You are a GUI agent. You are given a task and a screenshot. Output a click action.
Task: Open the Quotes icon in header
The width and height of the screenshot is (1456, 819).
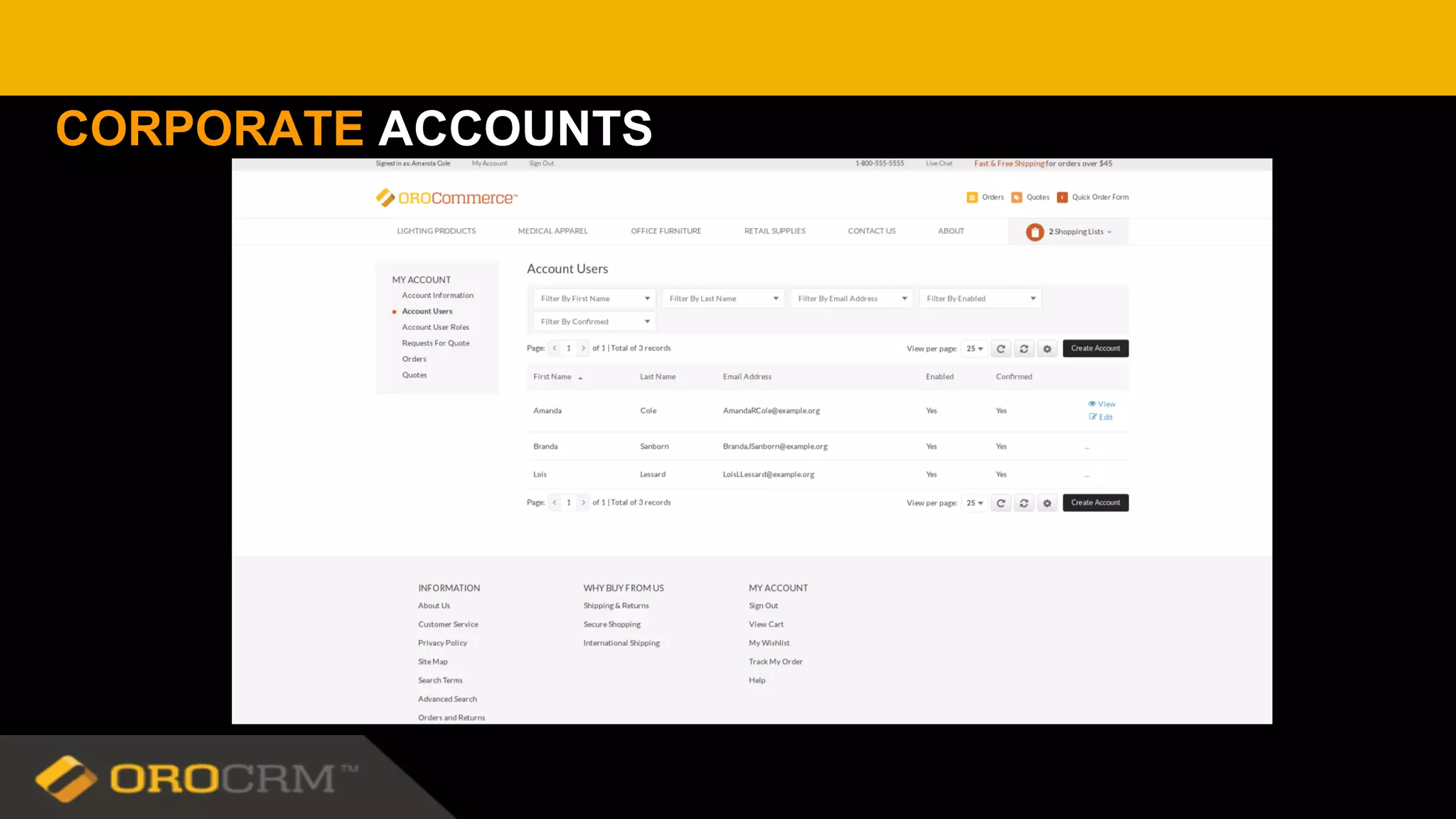(x=1017, y=198)
